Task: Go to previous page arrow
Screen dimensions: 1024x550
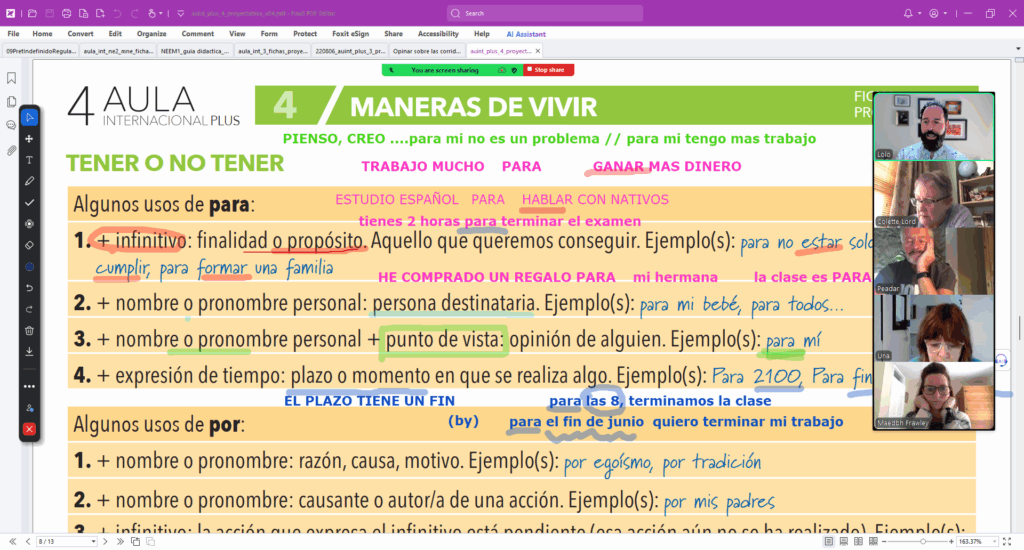Action: [x=27, y=542]
